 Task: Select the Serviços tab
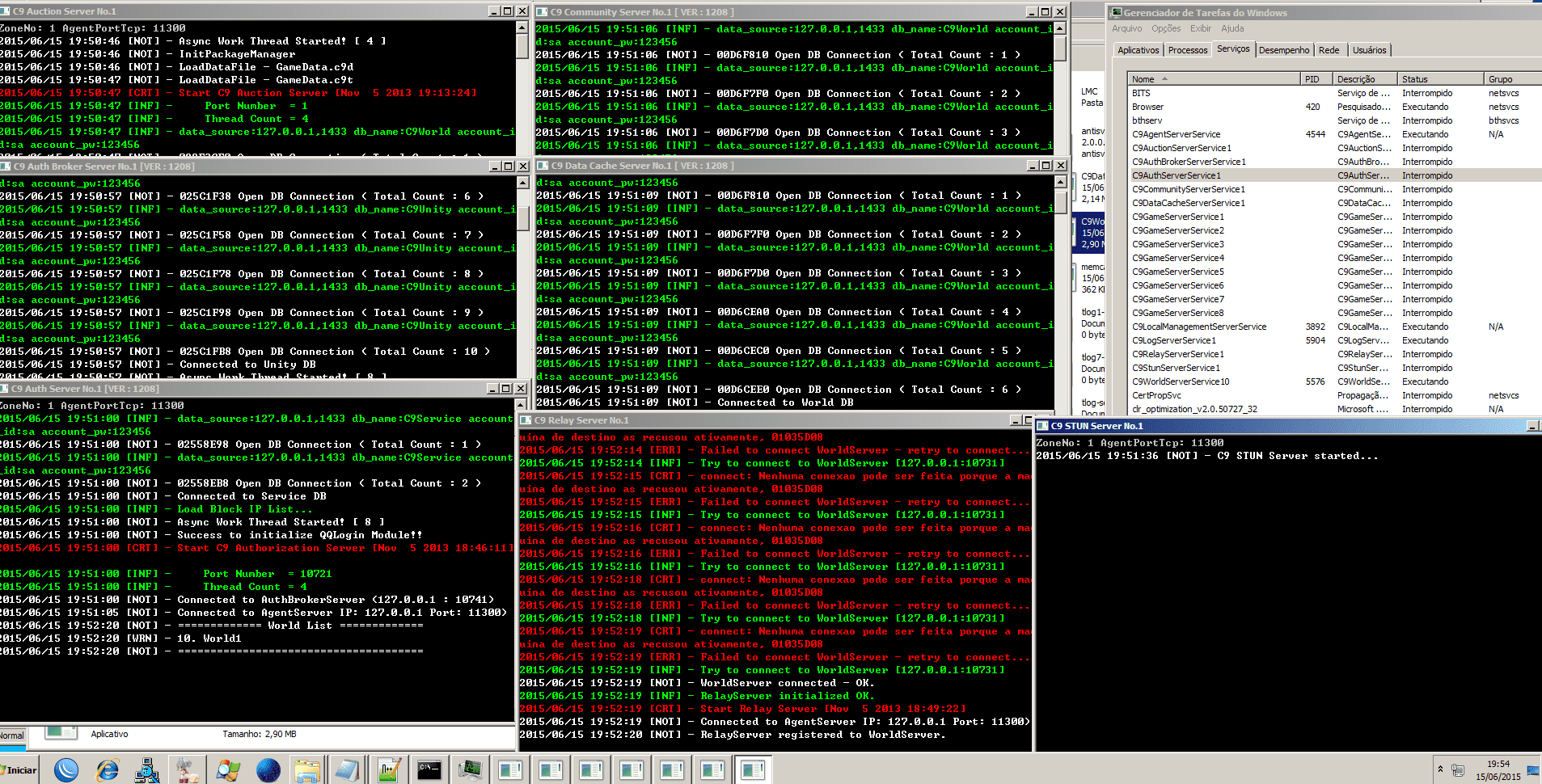(1233, 48)
